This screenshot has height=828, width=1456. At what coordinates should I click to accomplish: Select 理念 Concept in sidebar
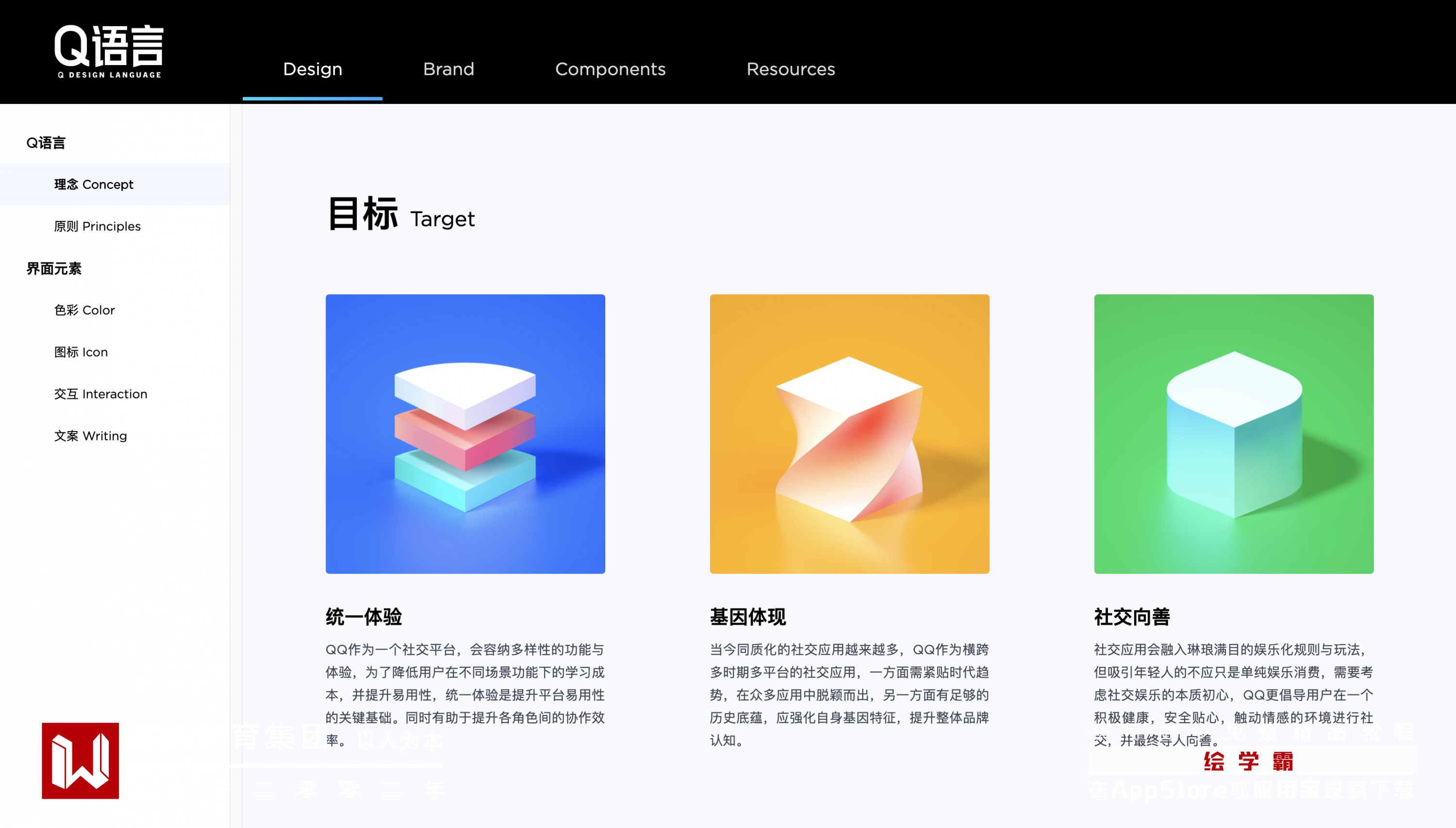pyautogui.click(x=94, y=184)
